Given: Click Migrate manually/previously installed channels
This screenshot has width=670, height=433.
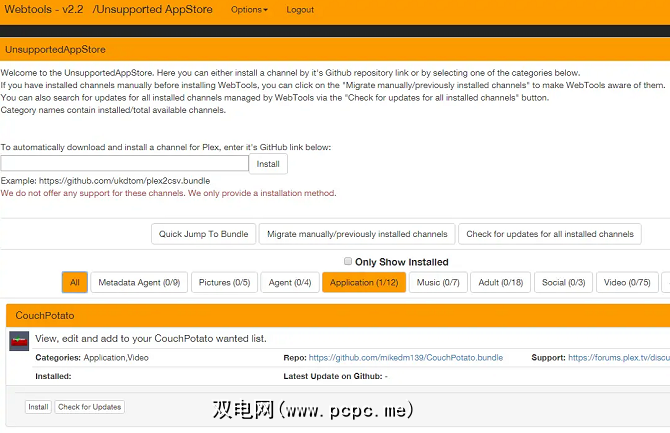Looking at the screenshot, I should (357, 234).
